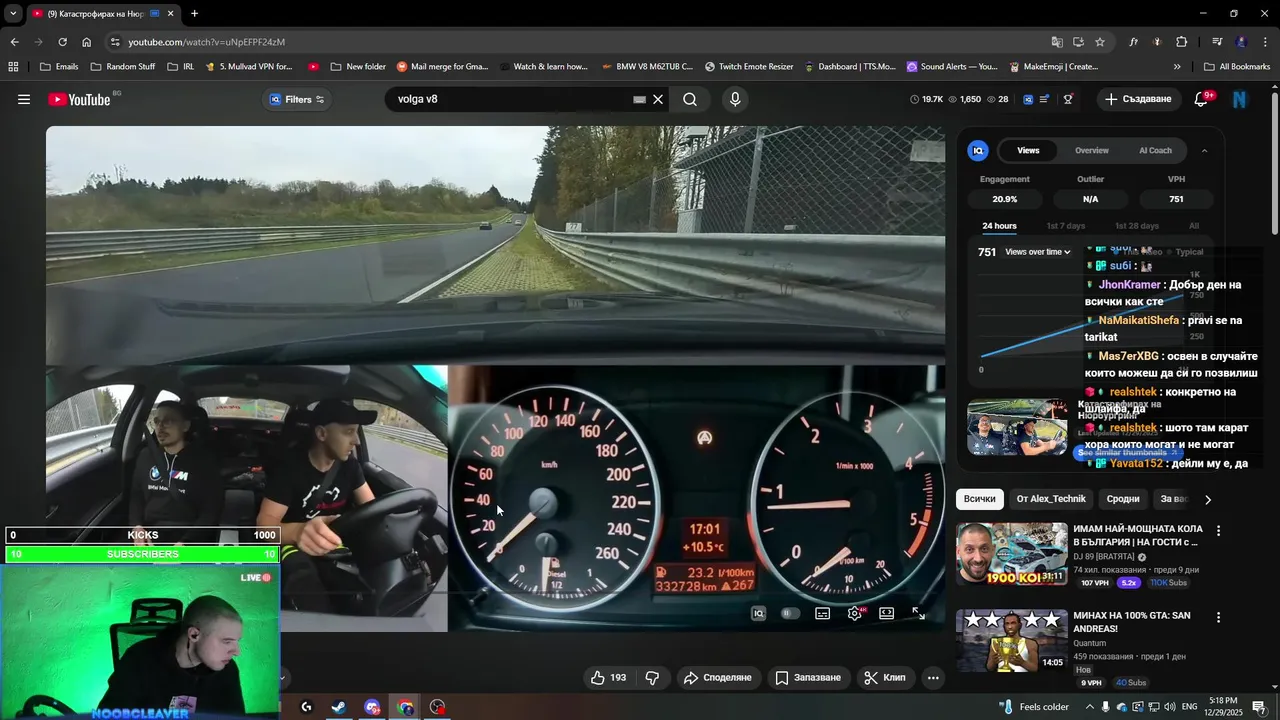This screenshot has width=1280, height=720.
Task: Click the Клип clip button
Action: [x=885, y=677]
